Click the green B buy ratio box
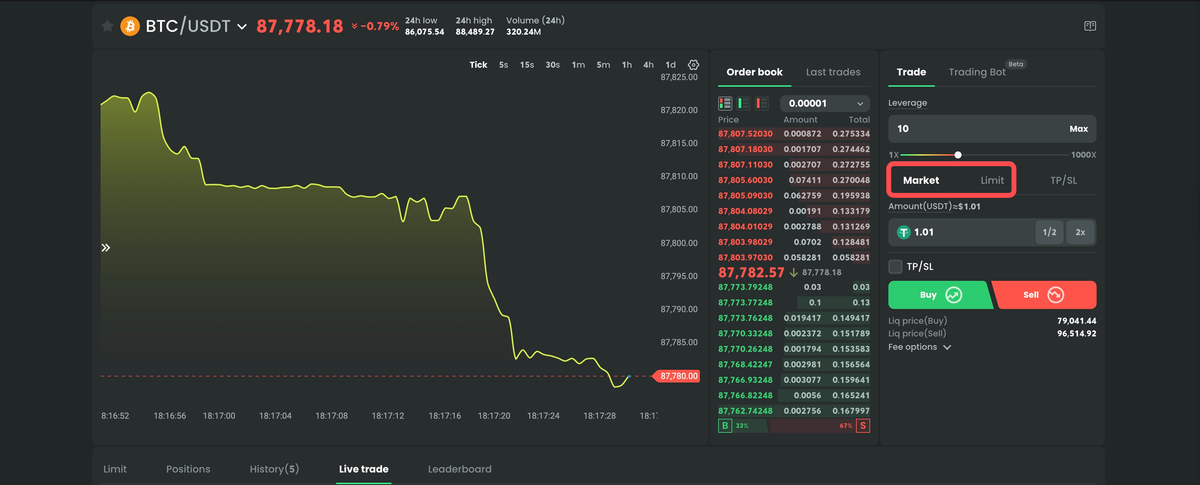 [725, 426]
